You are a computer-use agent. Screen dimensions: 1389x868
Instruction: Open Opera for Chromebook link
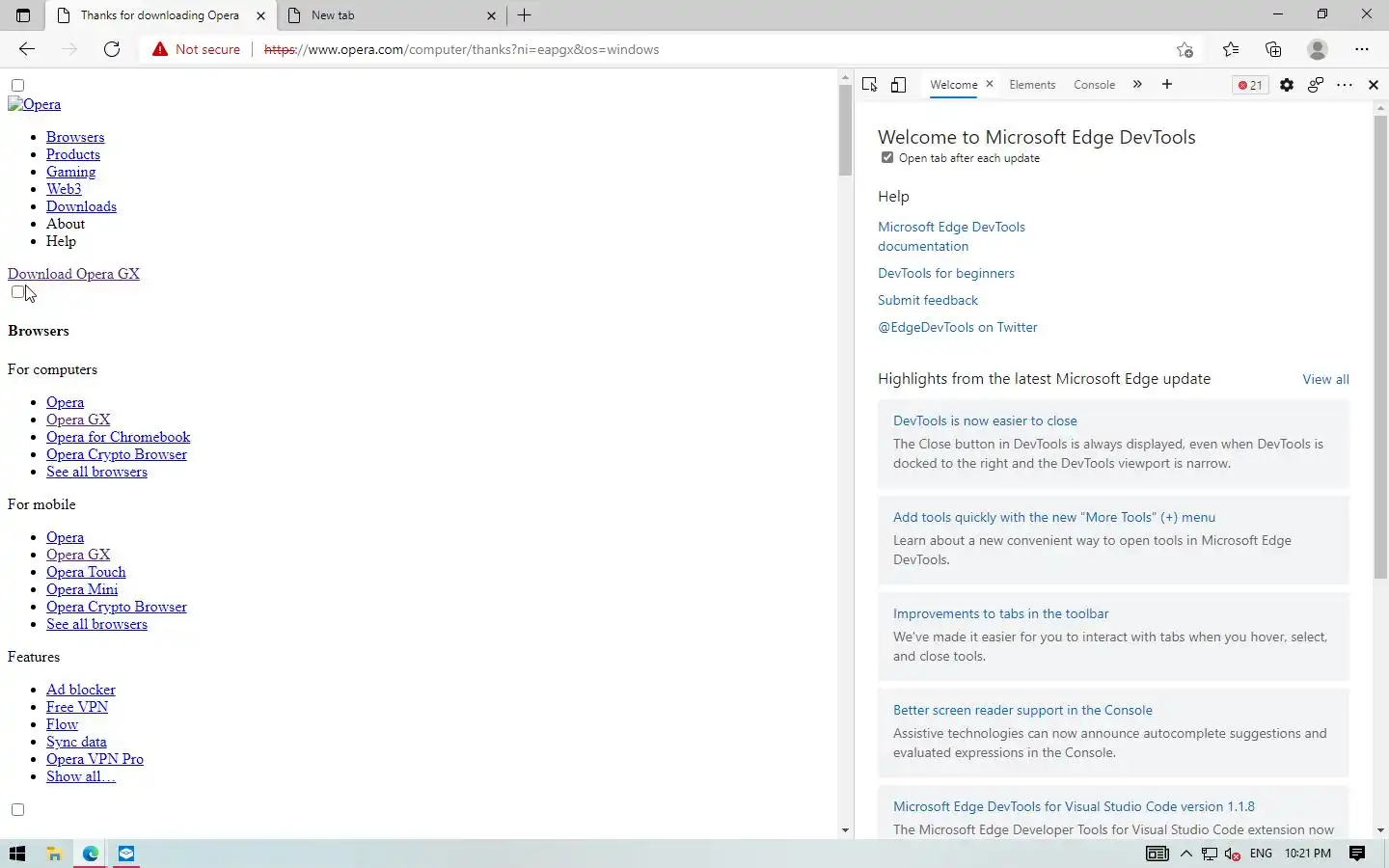(118, 437)
